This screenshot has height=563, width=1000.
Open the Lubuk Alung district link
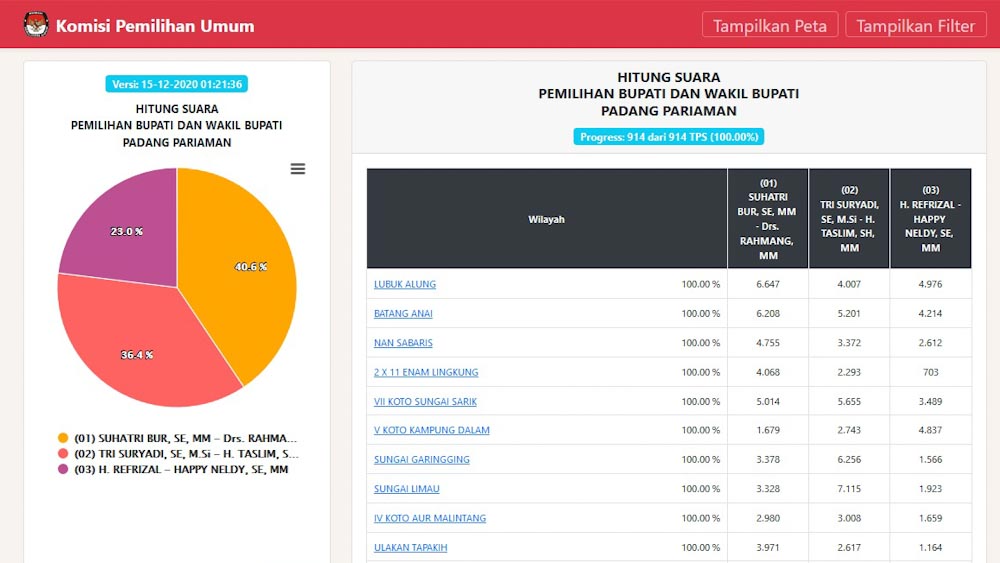point(405,284)
